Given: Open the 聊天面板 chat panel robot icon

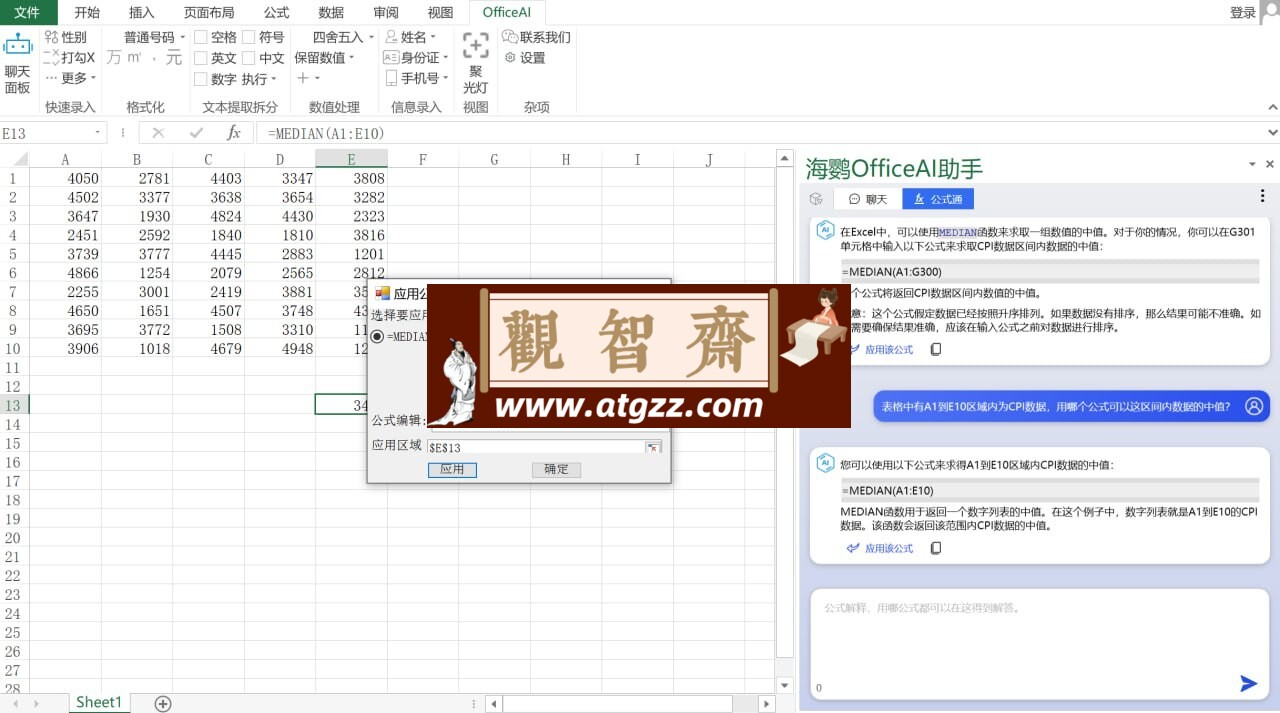Looking at the screenshot, I should click(x=18, y=45).
